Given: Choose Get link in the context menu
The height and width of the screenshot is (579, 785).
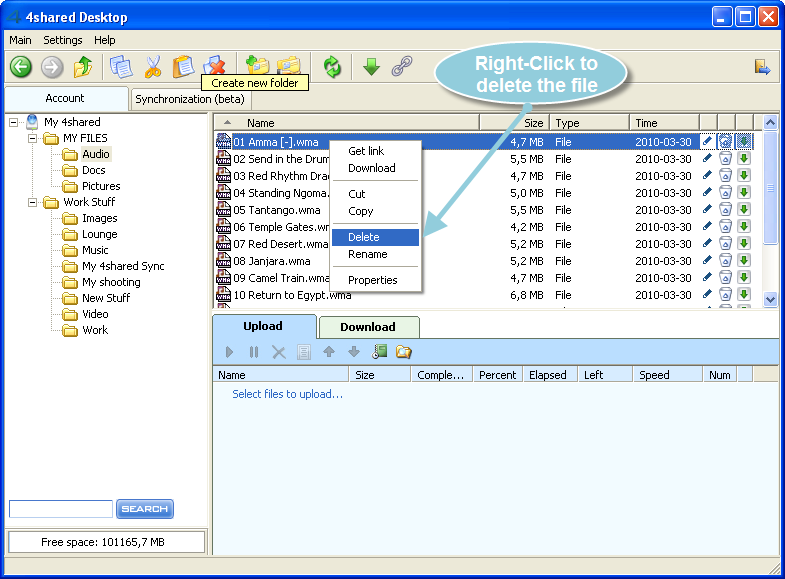Looking at the screenshot, I should pos(375,151).
